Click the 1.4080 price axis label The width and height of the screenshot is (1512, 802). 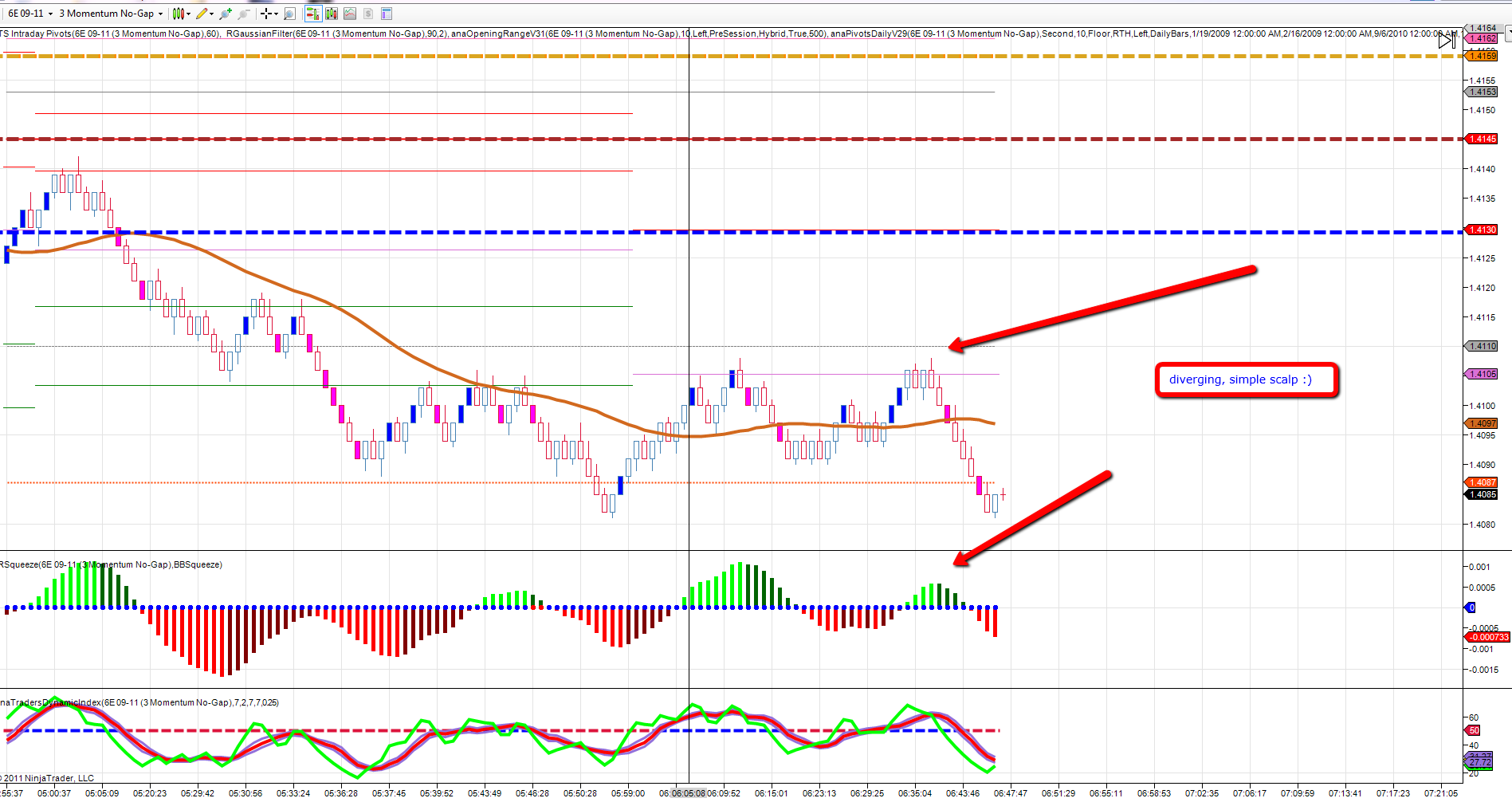[1483, 525]
